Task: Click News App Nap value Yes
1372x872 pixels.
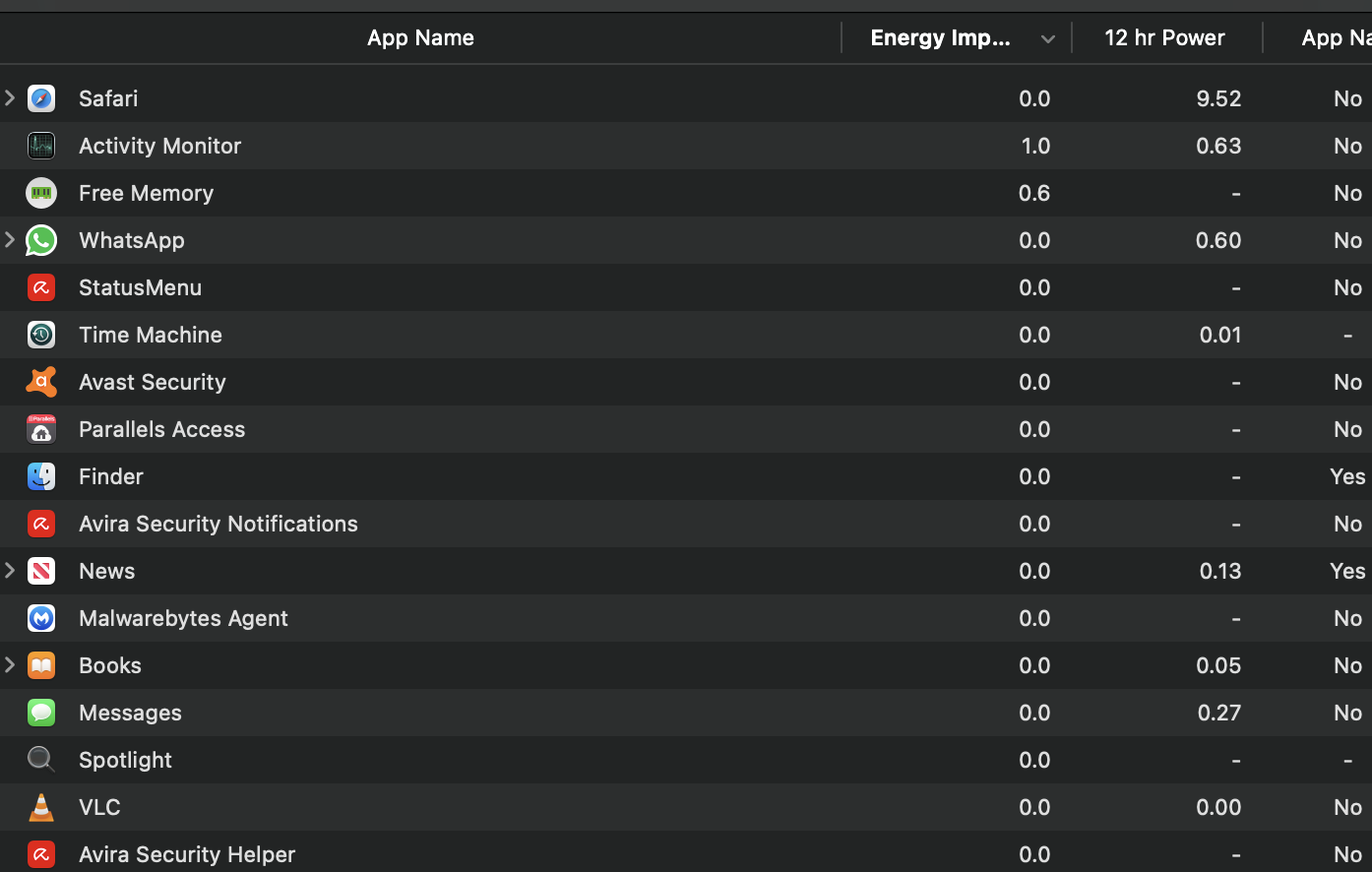Action: point(1347,571)
